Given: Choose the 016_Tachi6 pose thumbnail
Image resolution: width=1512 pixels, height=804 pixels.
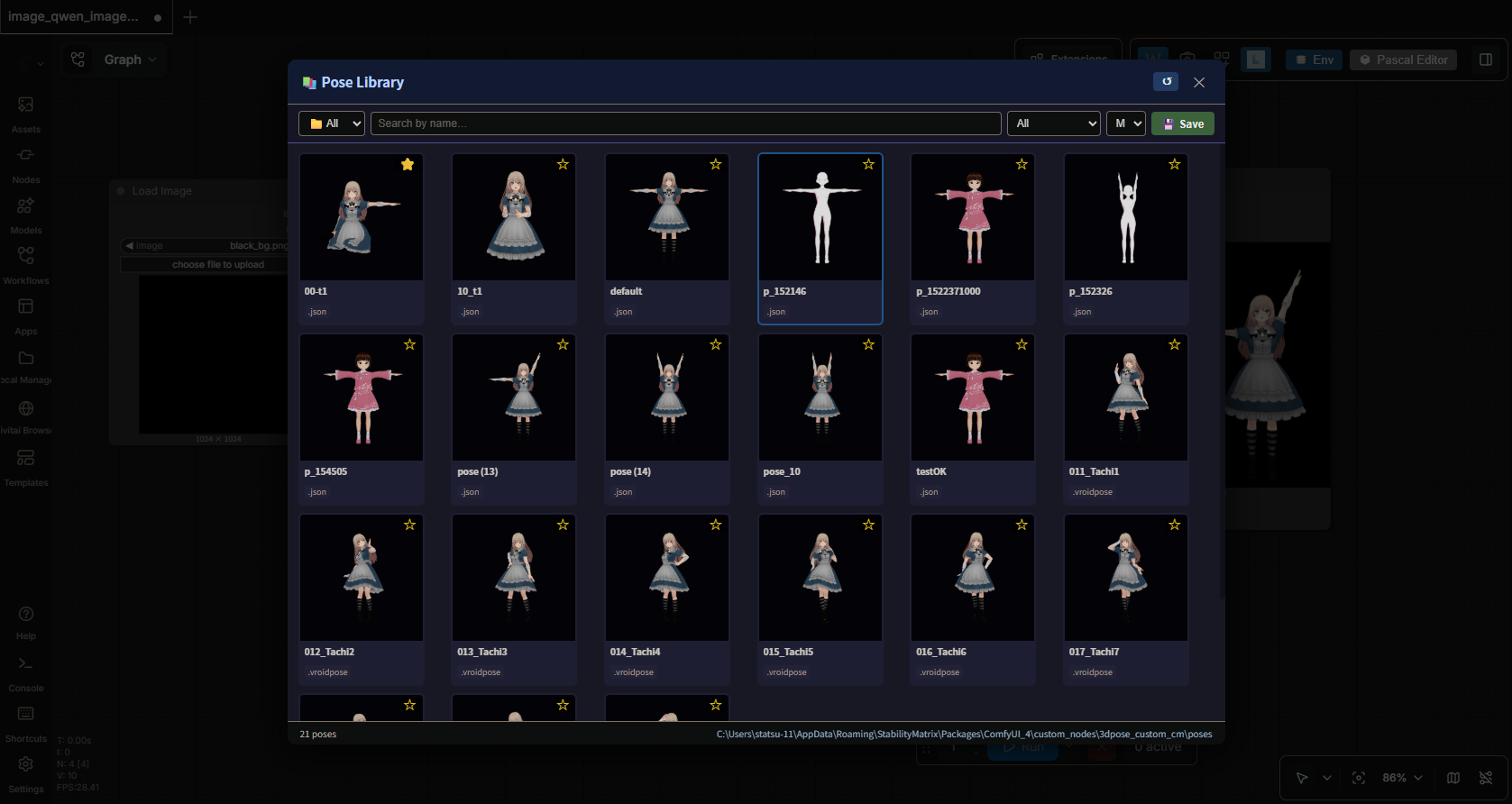Looking at the screenshot, I should pyautogui.click(x=973, y=578).
